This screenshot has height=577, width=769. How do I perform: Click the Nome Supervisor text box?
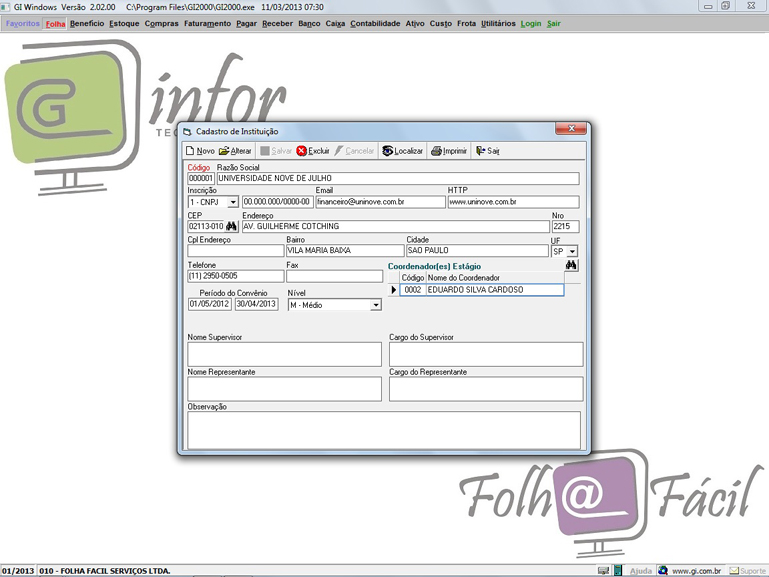click(x=284, y=354)
